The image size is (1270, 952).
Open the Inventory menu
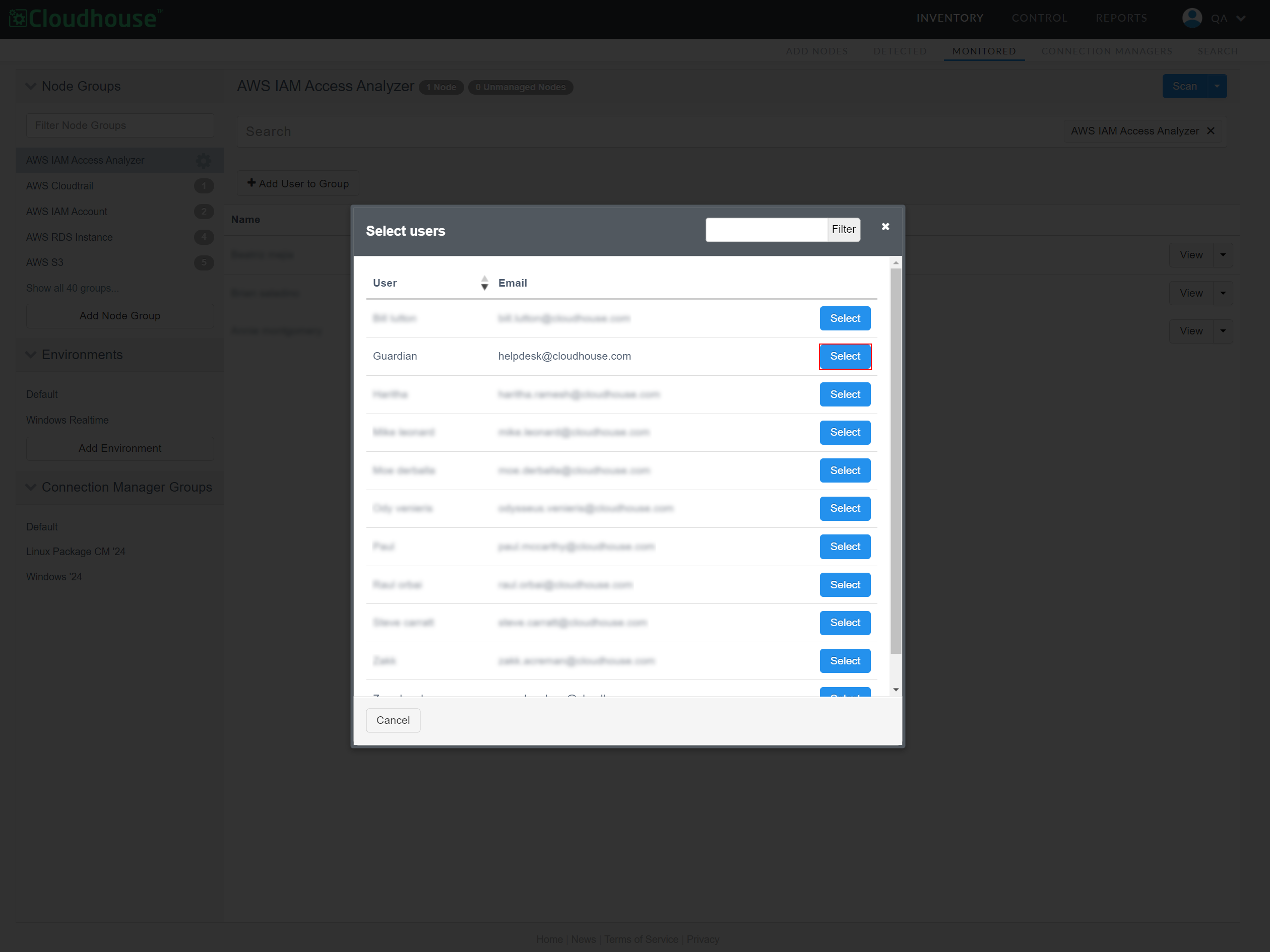(949, 18)
